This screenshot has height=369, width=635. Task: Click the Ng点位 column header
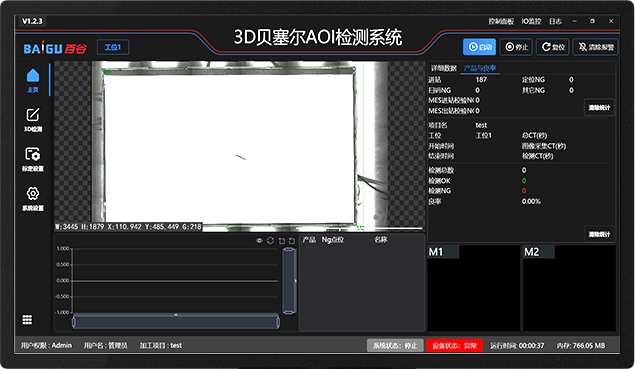click(332, 240)
